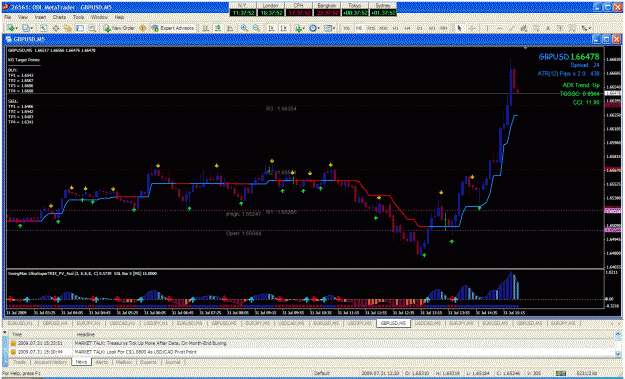The height and width of the screenshot is (379, 625).
Task: Toggle chart Auto Scroll icon
Action: [x=271, y=28]
